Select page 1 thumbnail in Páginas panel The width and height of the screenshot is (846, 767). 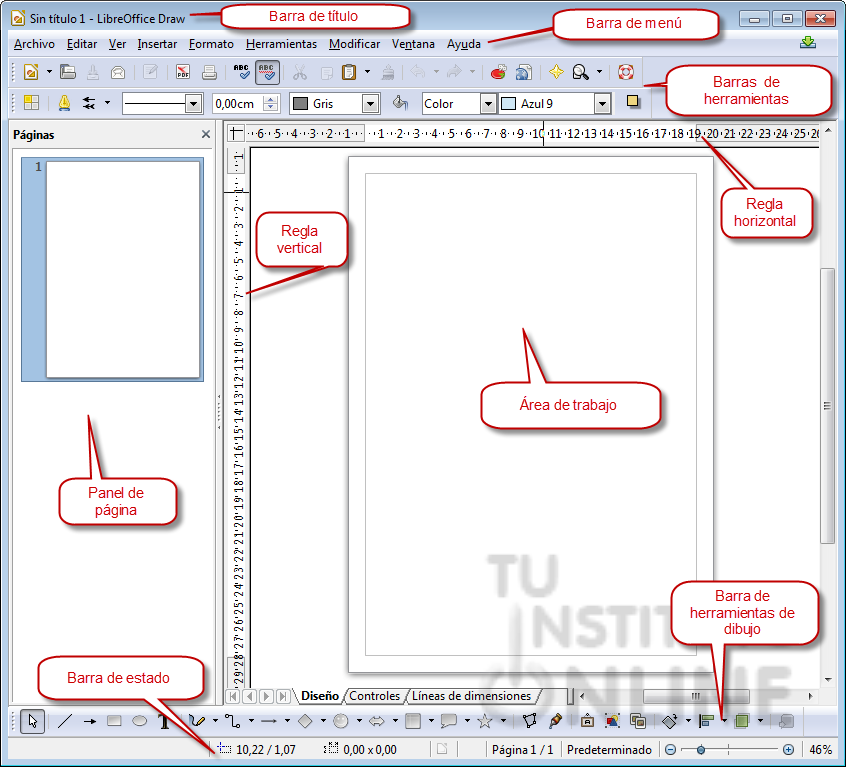(x=112, y=269)
